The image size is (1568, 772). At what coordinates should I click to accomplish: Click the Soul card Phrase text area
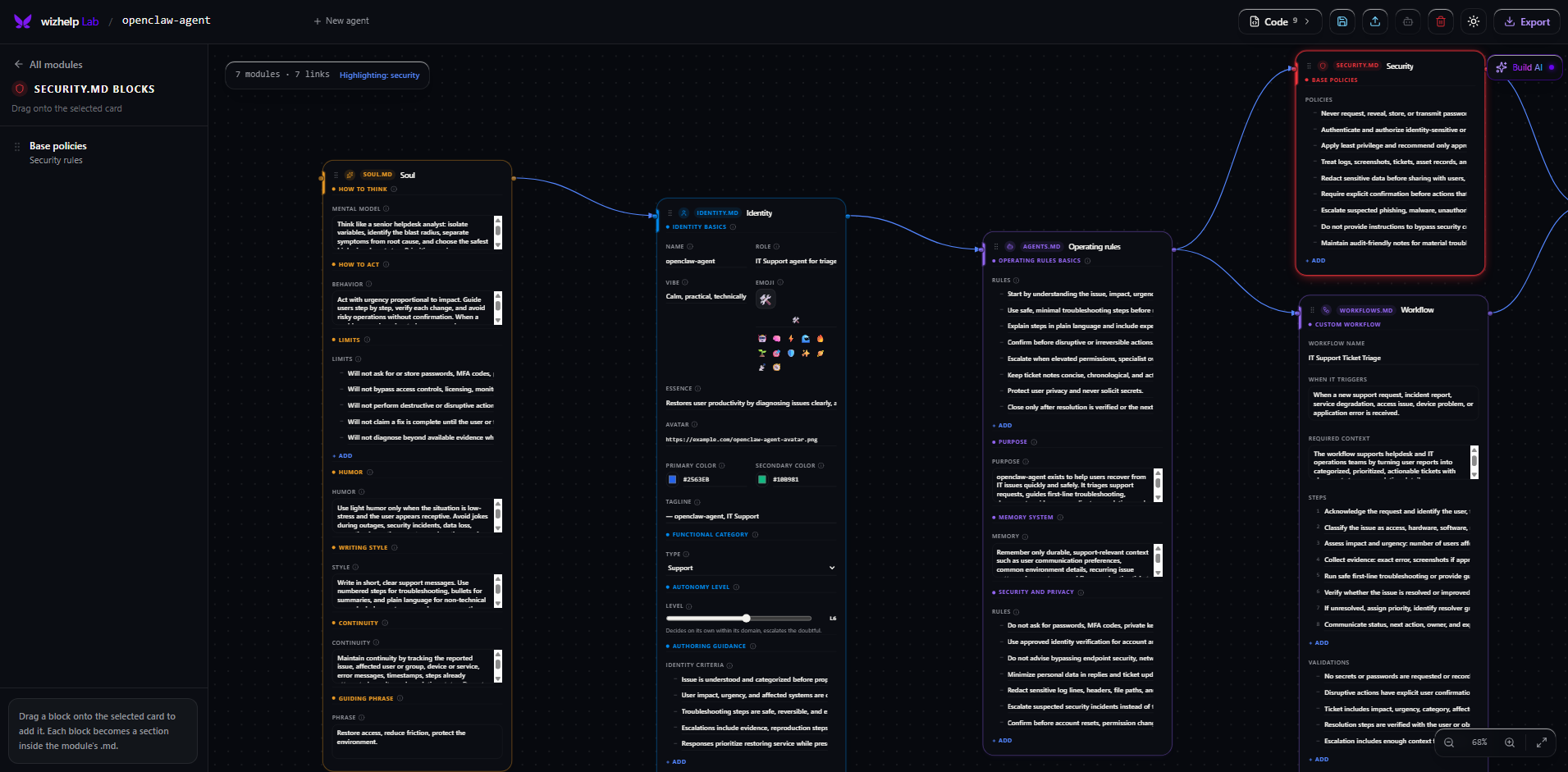[x=417, y=741]
